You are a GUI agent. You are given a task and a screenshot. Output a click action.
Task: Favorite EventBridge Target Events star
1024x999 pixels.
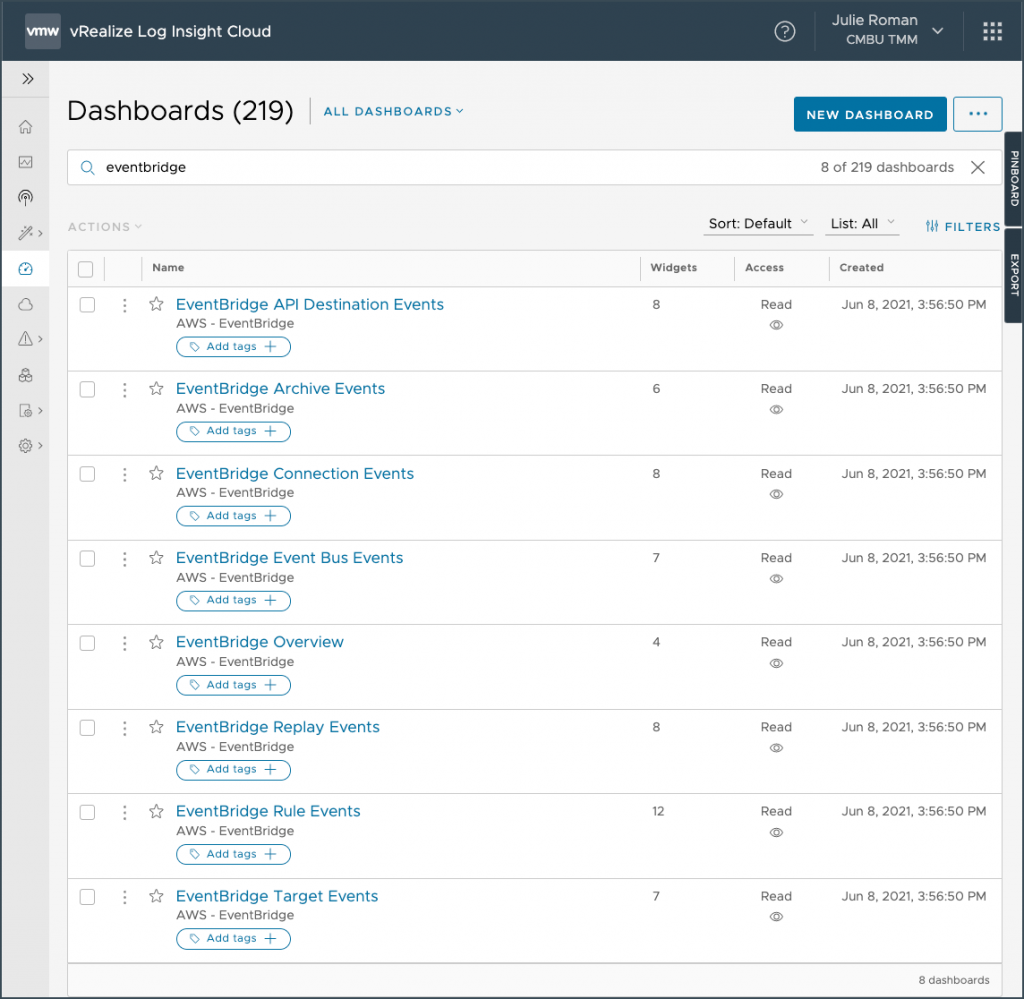156,896
